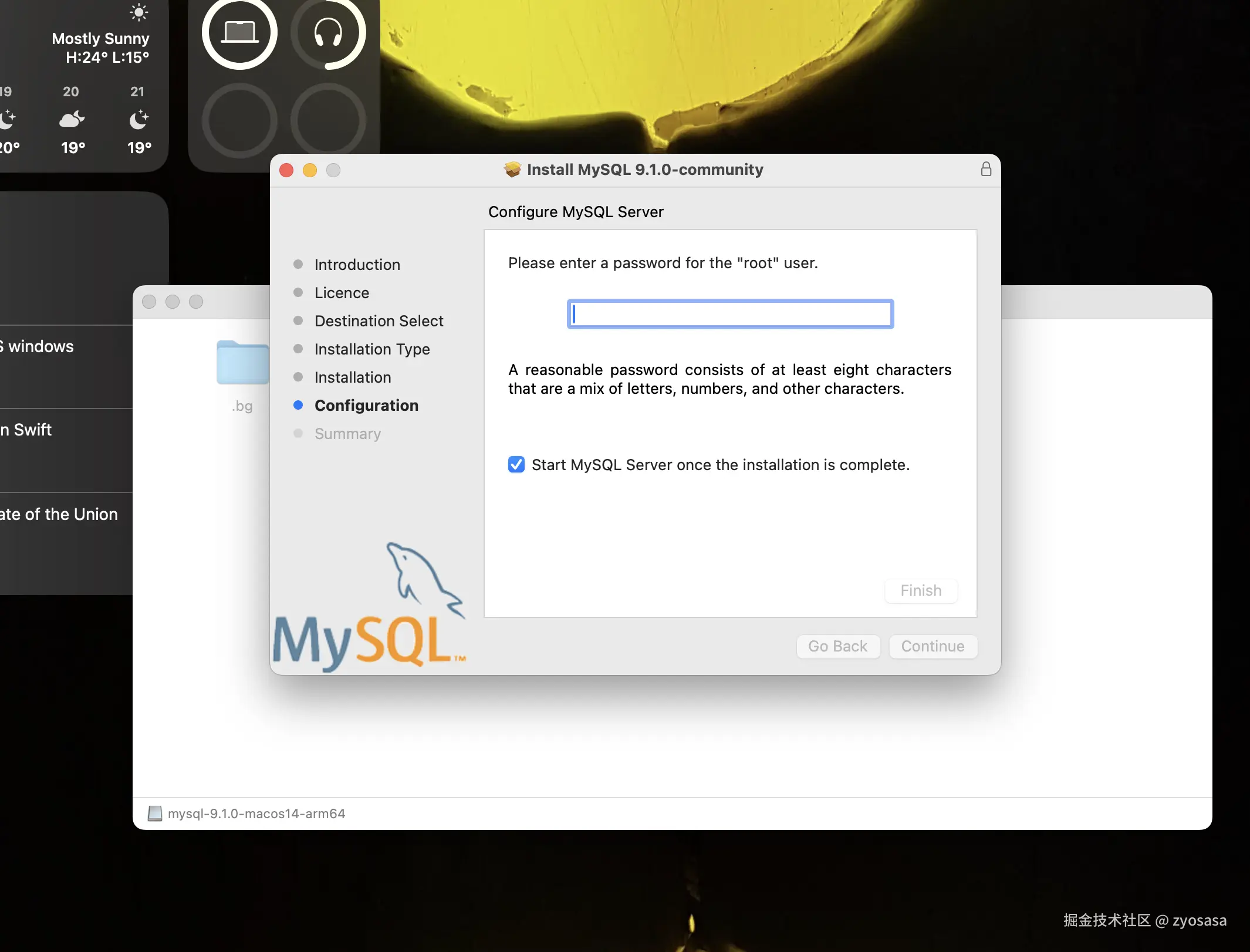Screen dimensions: 1250x952
Task: Uncheck Start MySQL Server after installation checkbox
Action: [516, 465]
